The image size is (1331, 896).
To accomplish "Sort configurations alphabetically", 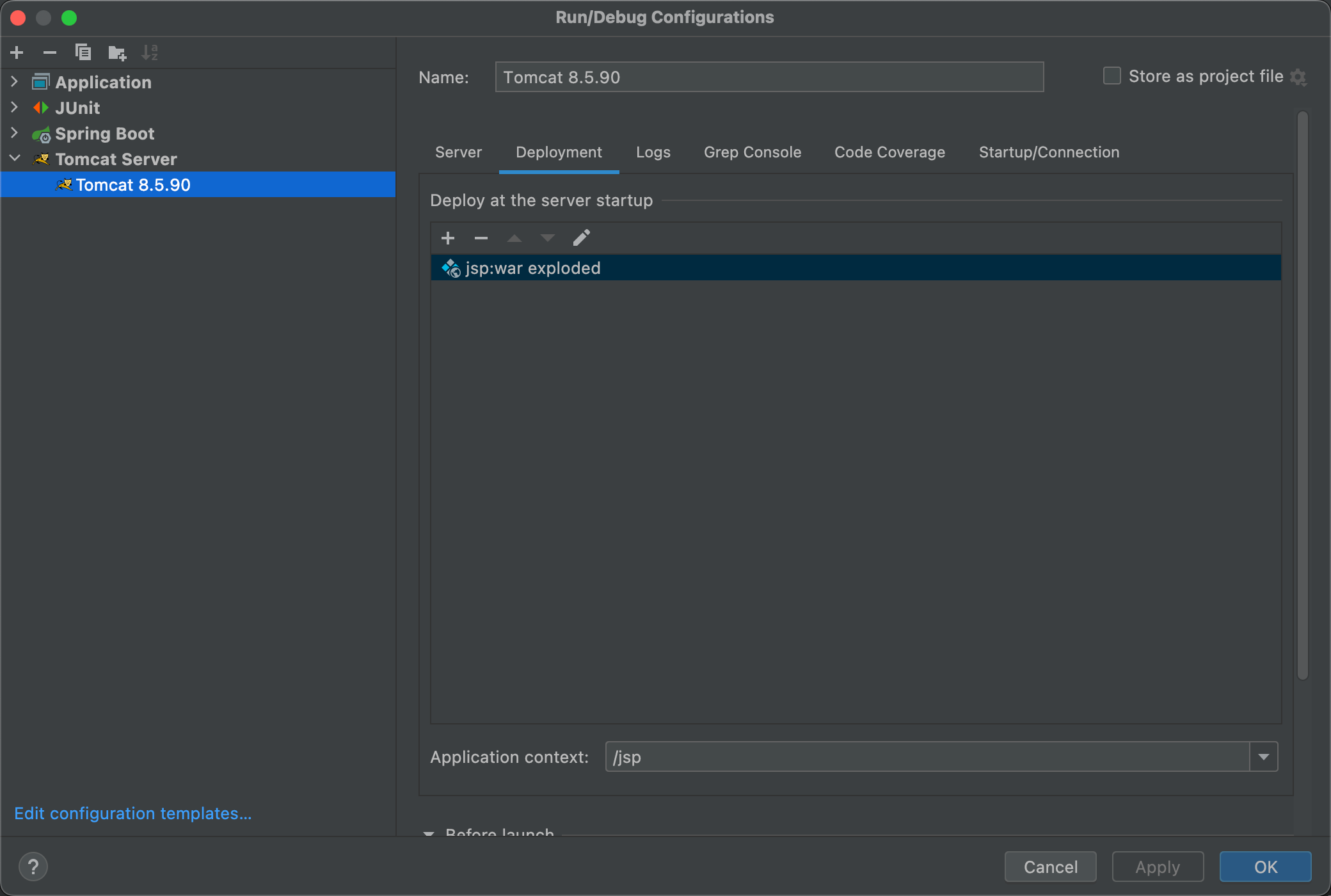I will pyautogui.click(x=150, y=52).
